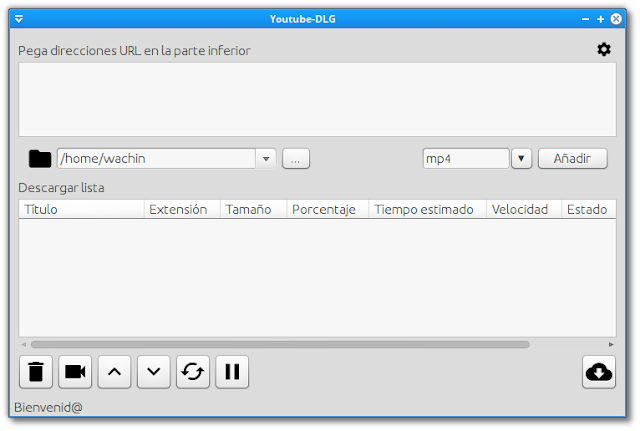Viewport: 640px width, 431px height.
Task: Start downloads with the cloud download icon
Action: [599, 372]
